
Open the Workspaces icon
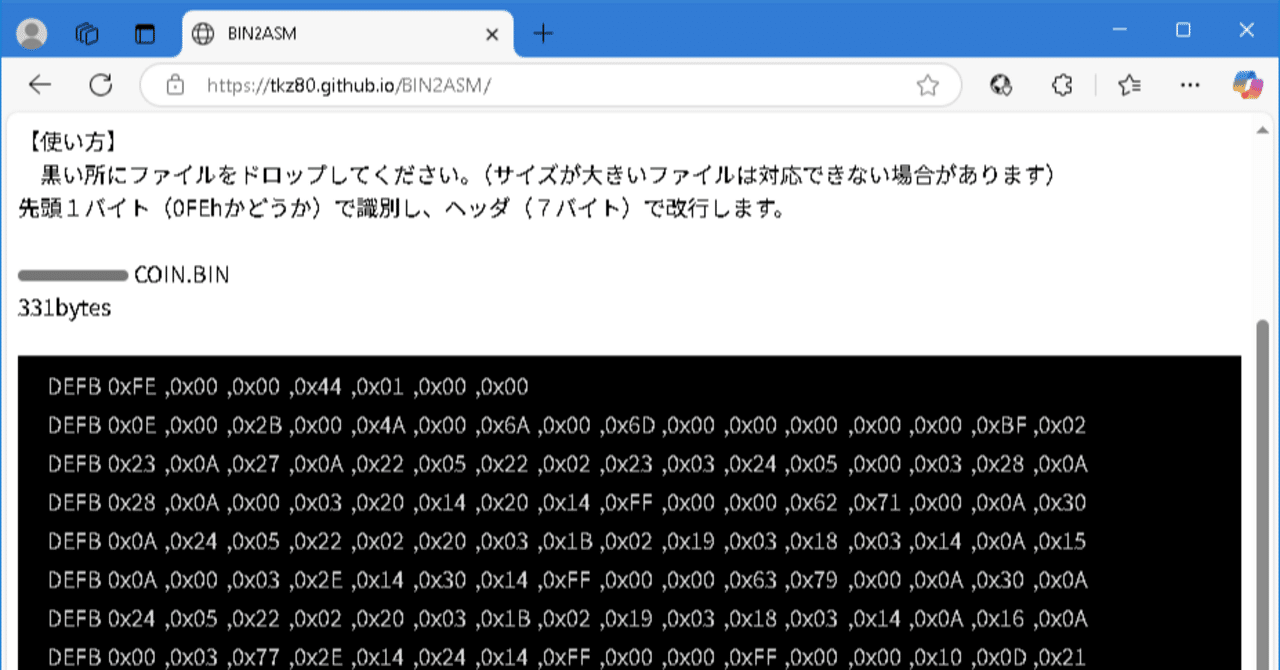click(x=87, y=33)
